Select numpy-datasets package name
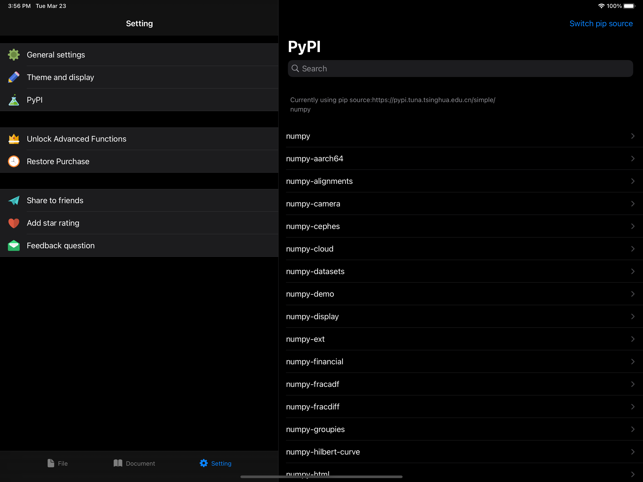 coord(315,272)
